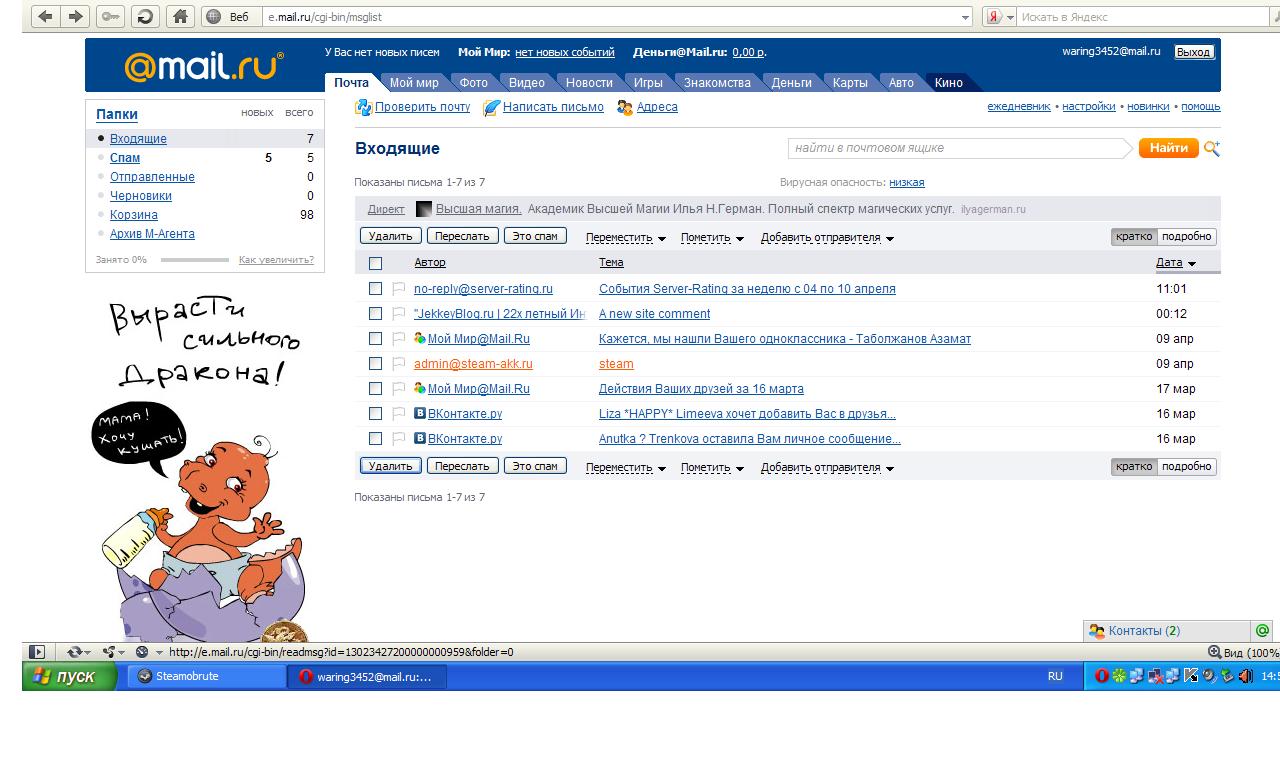Screen dimensions: 1280x768
Task: Click the Write letter pencil icon
Action: [x=491, y=107]
